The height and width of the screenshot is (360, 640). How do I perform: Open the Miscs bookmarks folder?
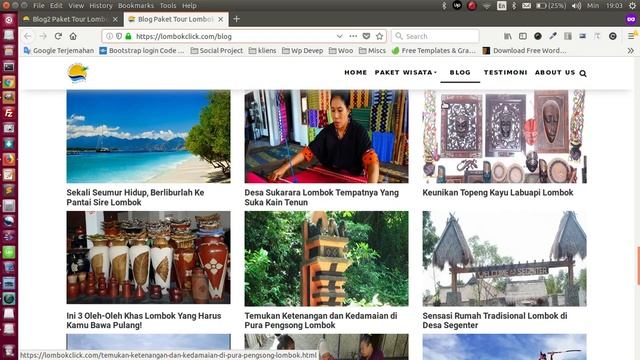point(372,51)
